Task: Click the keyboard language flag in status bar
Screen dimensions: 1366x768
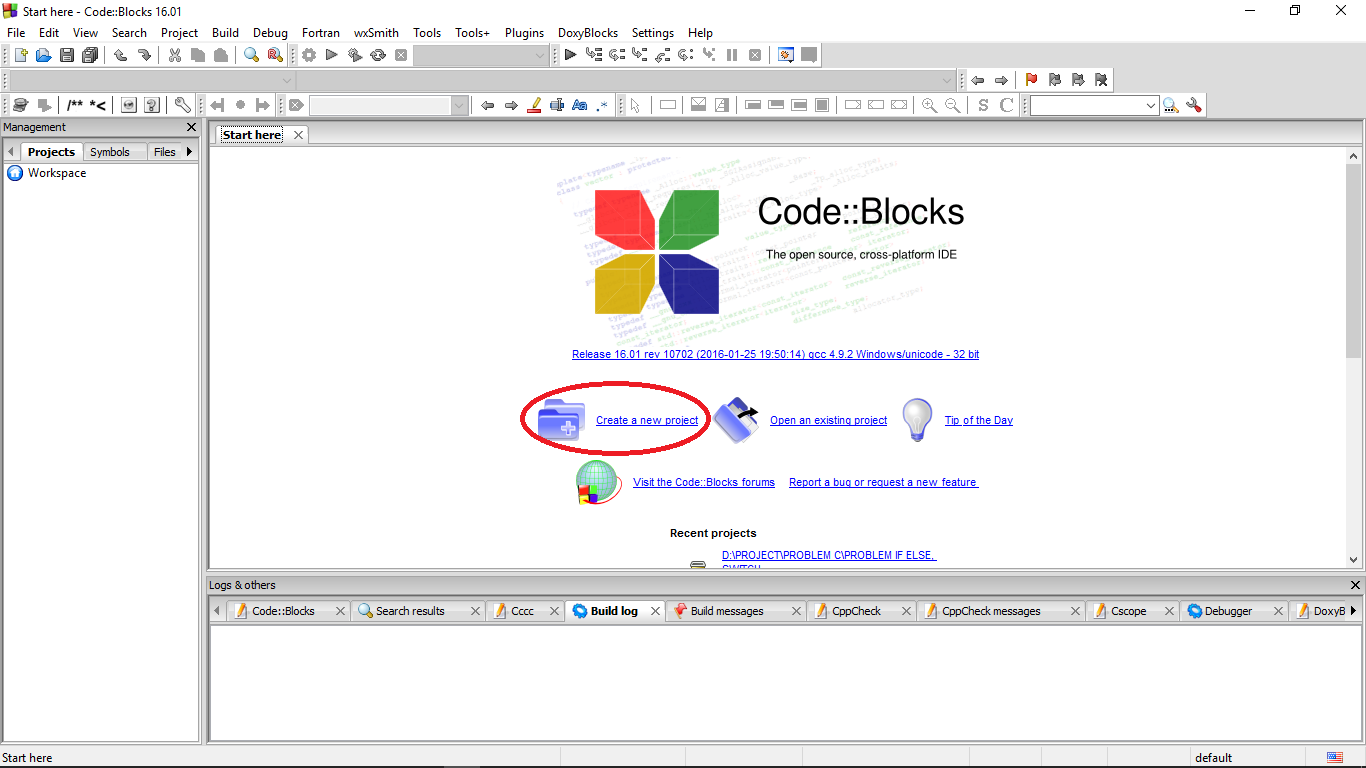Action: click(1335, 757)
